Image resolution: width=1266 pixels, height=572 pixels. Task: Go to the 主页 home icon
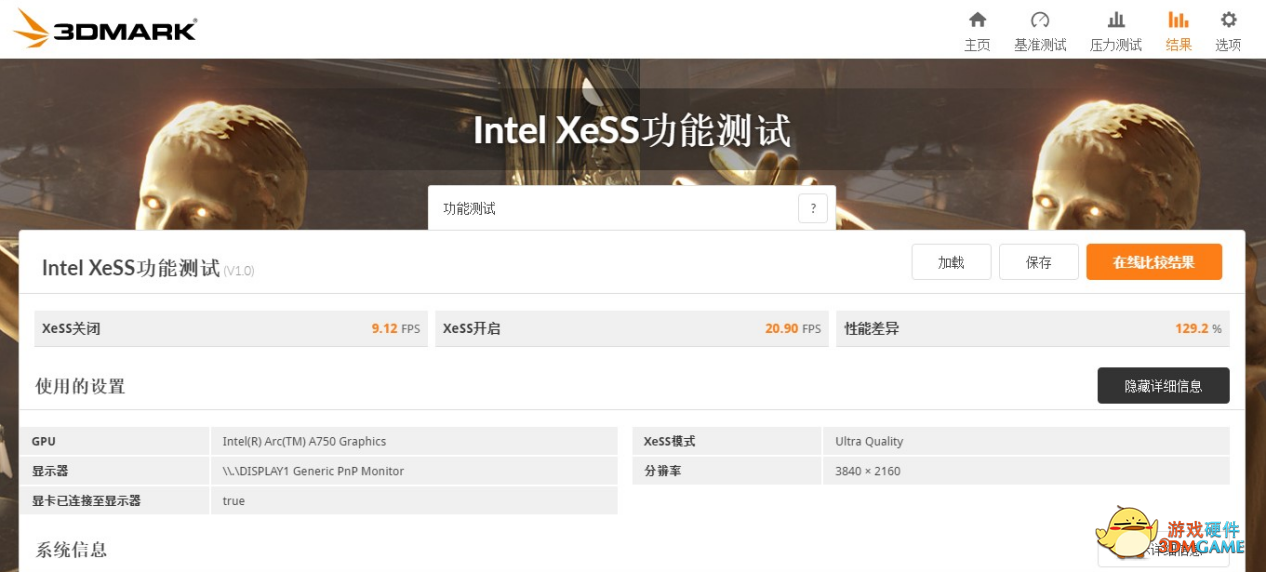(977, 20)
